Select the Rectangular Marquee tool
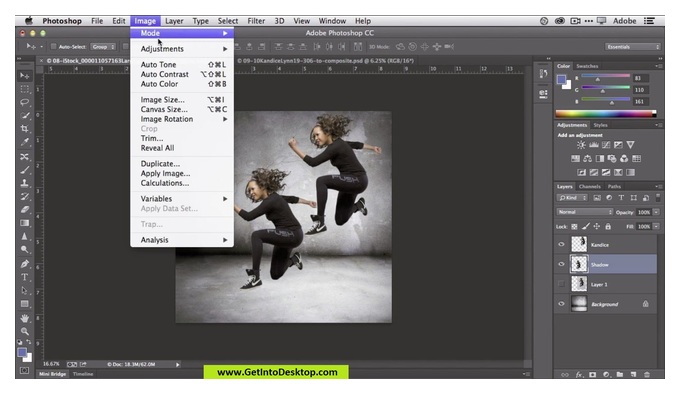This screenshot has height=394, width=680. click(25, 89)
